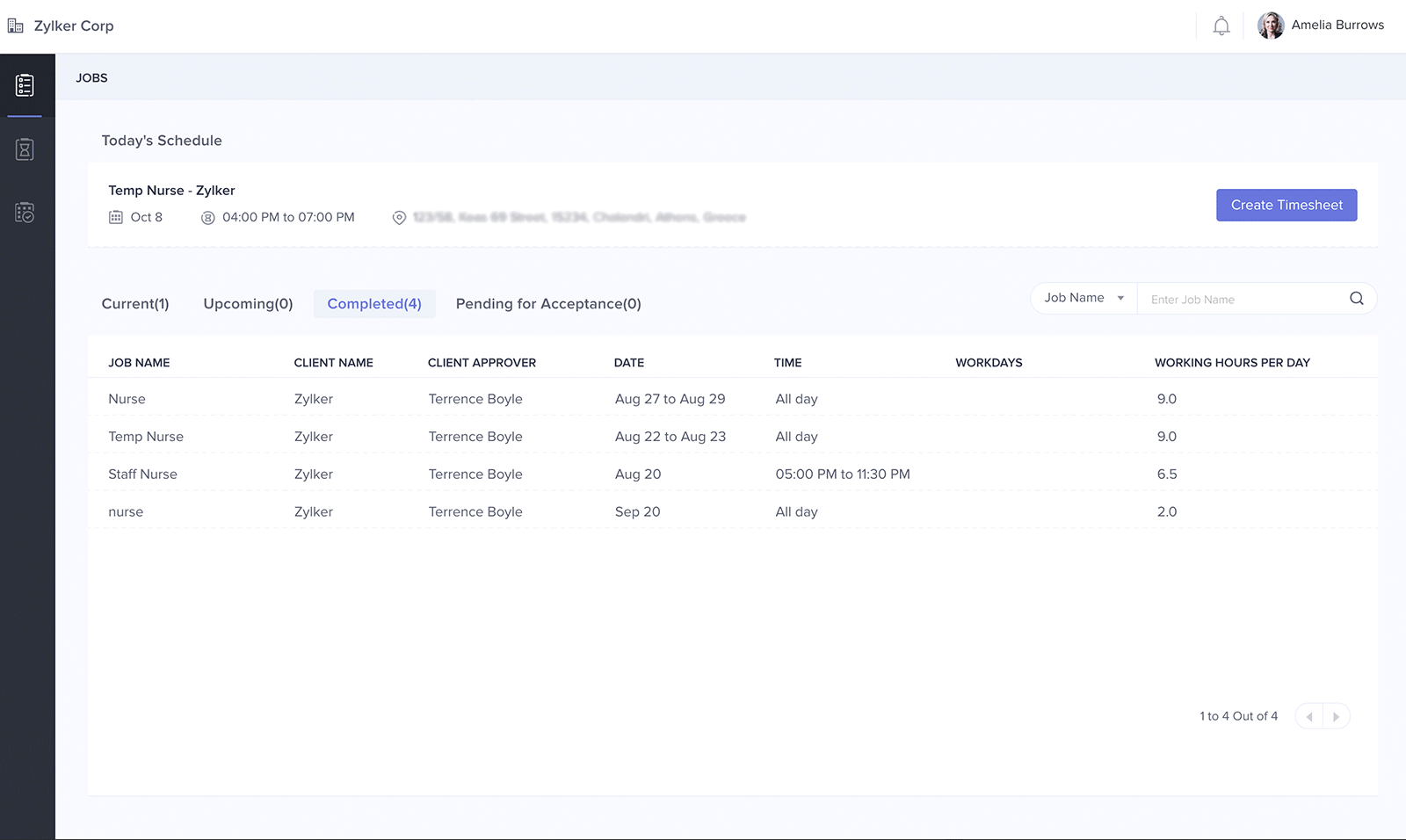Go to previous page arrow

tap(1309, 717)
